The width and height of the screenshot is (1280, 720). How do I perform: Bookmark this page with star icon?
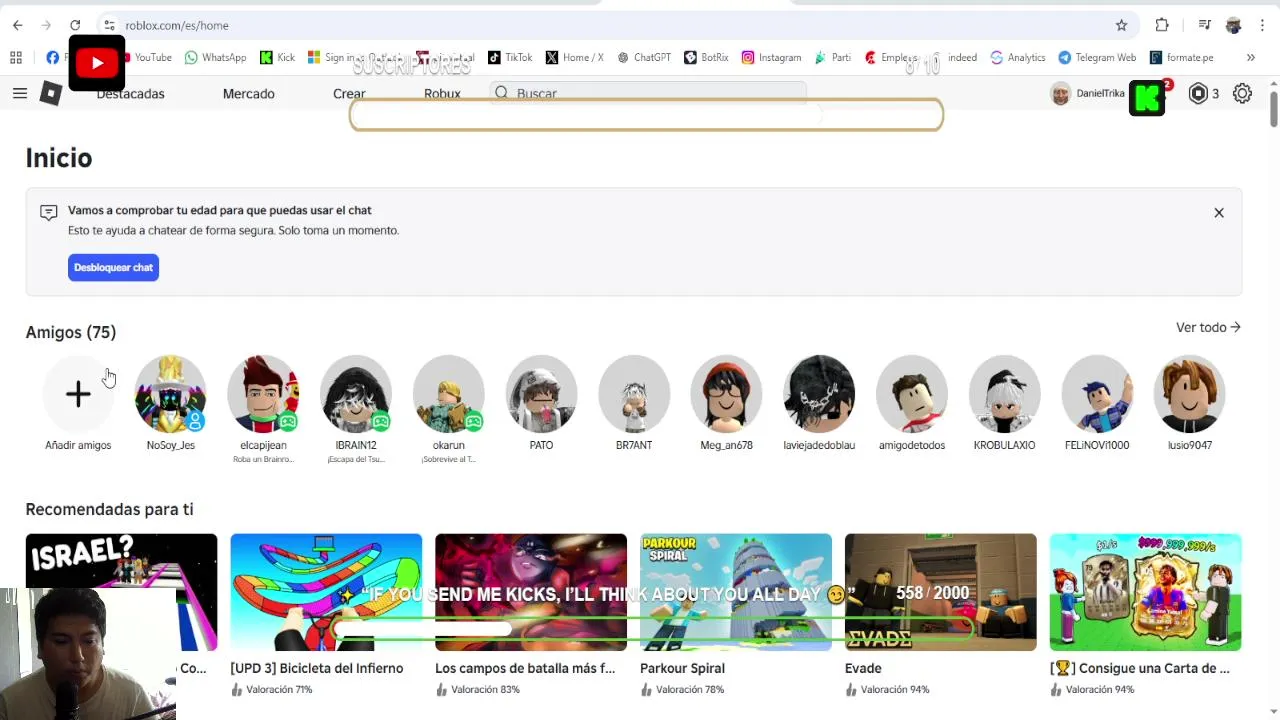[x=1121, y=25]
